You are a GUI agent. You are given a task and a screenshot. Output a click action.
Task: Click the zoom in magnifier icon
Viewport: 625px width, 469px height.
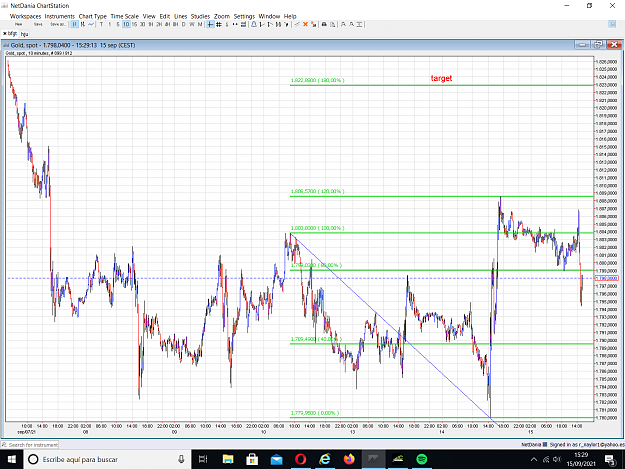coord(343,24)
